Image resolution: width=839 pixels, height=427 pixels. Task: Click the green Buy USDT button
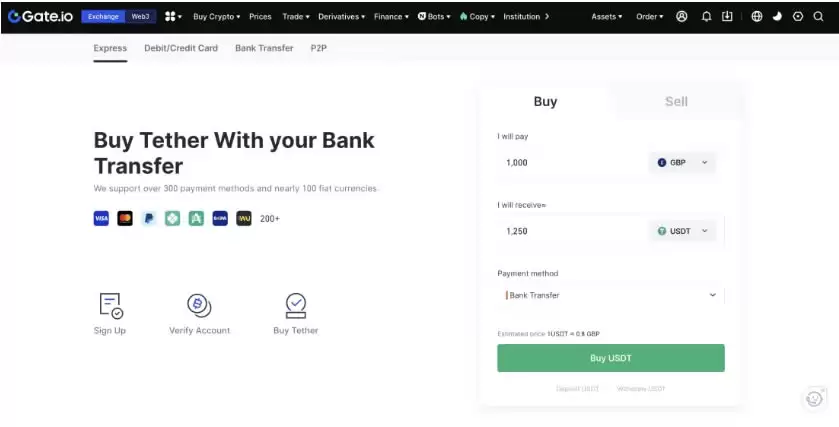click(x=610, y=358)
